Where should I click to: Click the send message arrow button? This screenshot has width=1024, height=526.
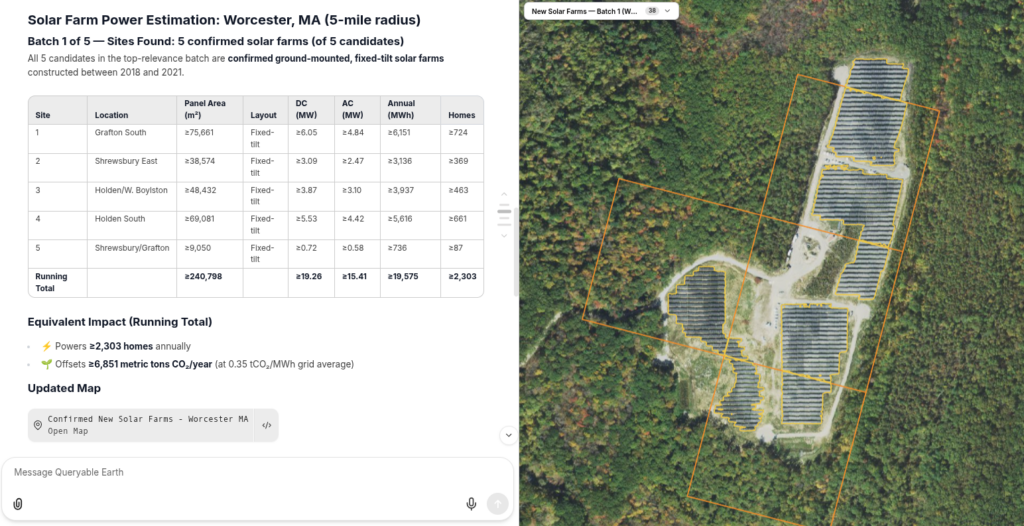497,504
